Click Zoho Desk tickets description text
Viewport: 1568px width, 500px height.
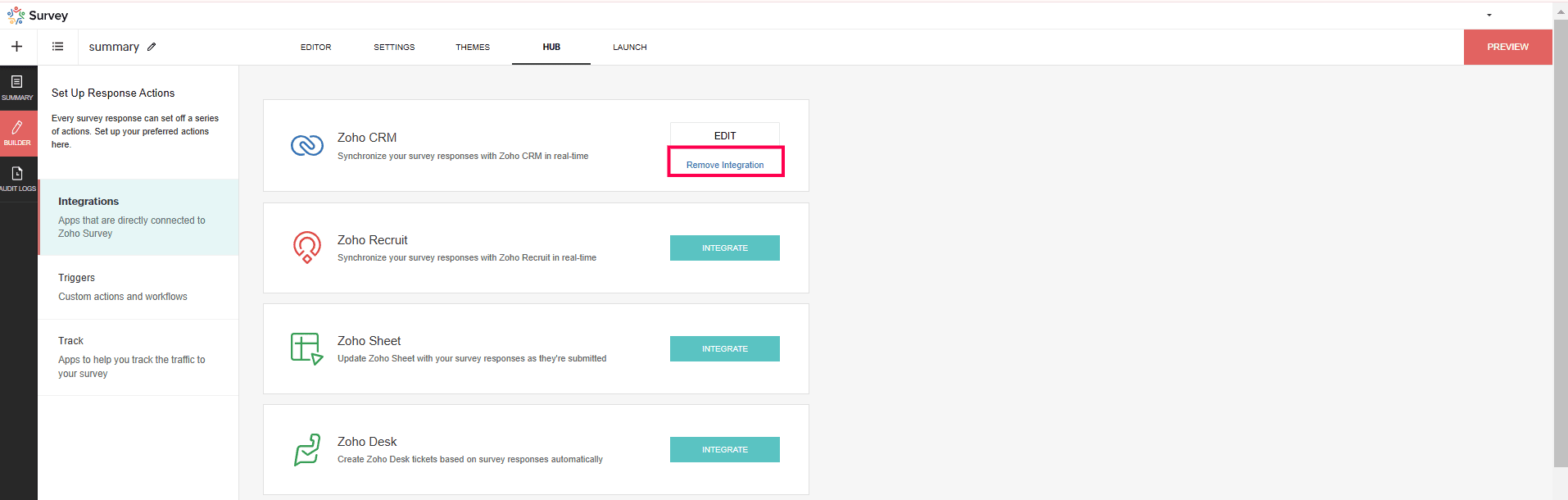click(470, 459)
